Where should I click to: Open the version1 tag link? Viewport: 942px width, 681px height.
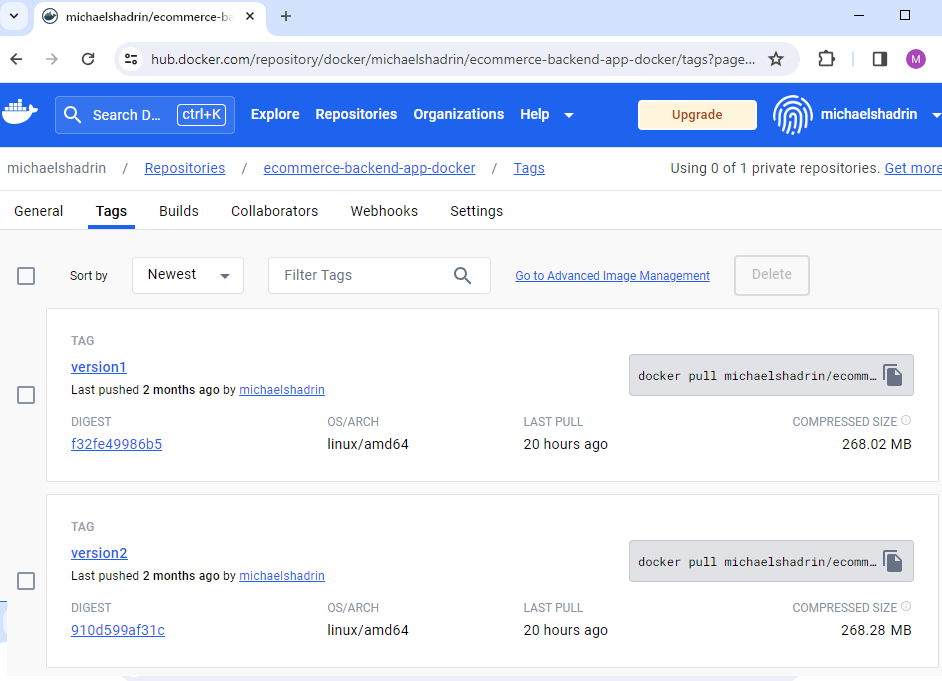(x=99, y=367)
